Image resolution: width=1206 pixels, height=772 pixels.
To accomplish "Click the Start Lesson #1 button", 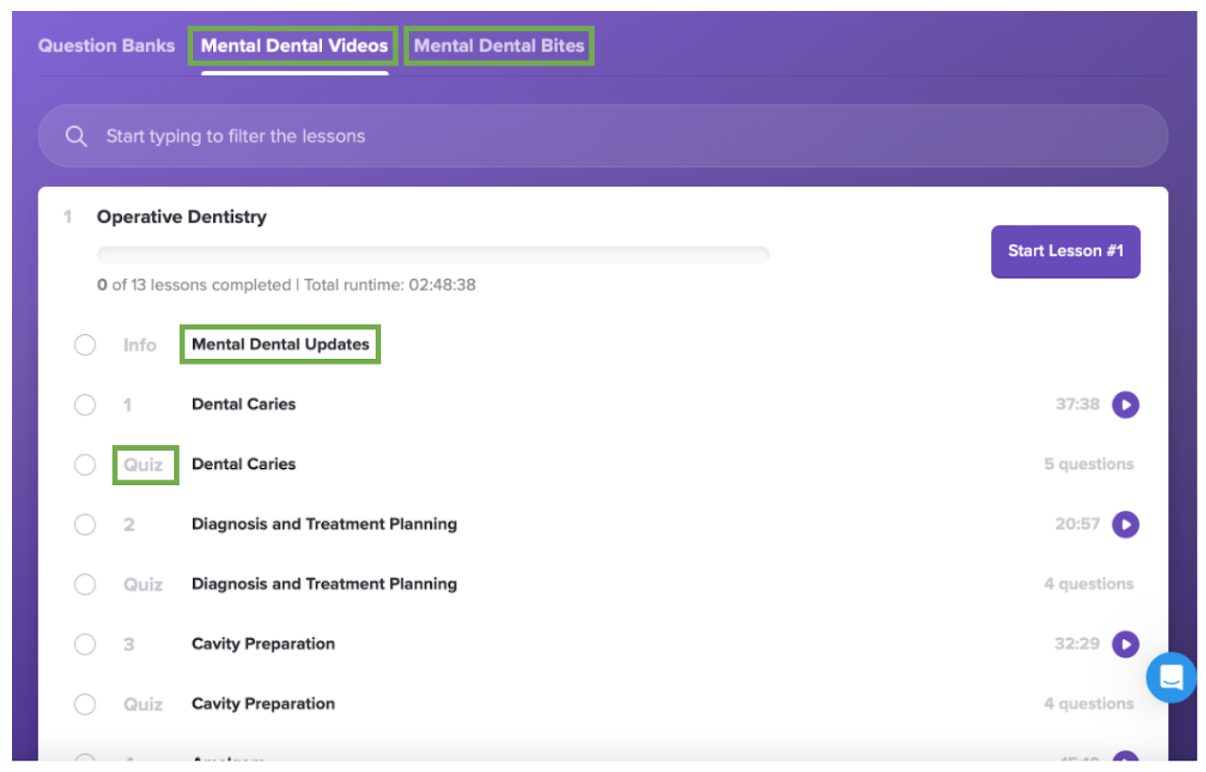I will point(1065,251).
